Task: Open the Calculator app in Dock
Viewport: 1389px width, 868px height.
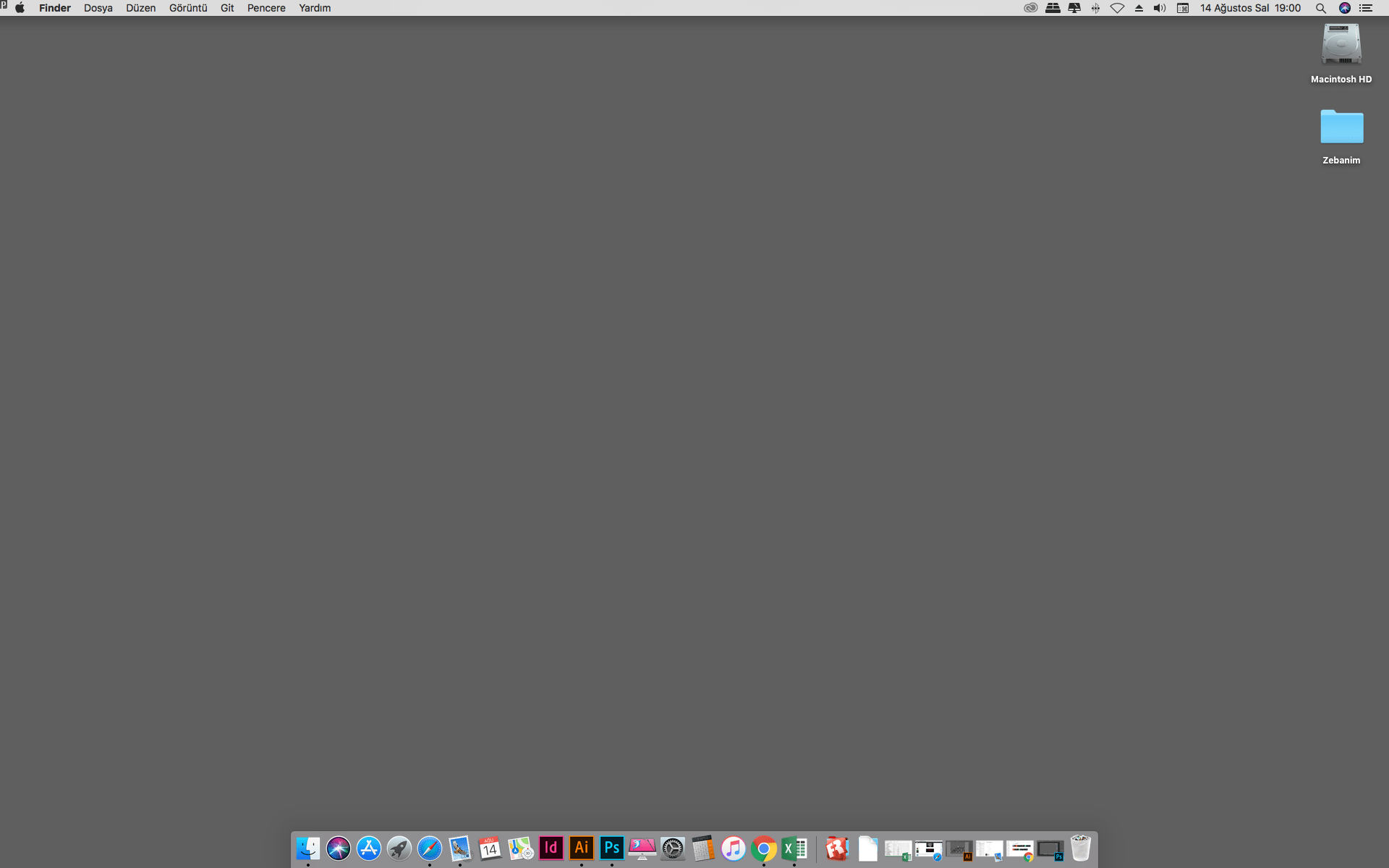Action: pyautogui.click(x=703, y=848)
